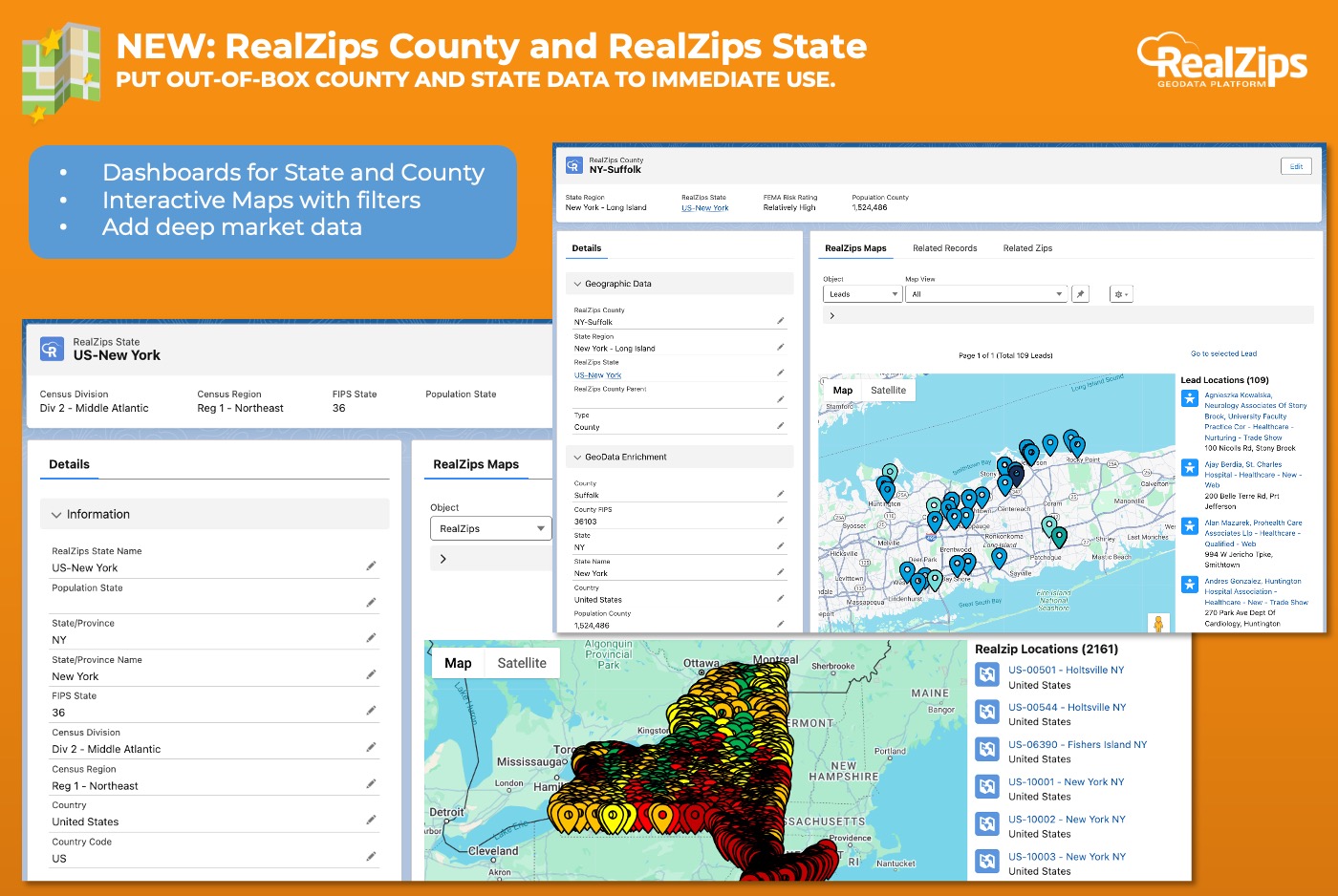The width and height of the screenshot is (1338, 896).
Task: Select RealZips Maps tab in NY-Suffolk record
Action: [x=855, y=248]
